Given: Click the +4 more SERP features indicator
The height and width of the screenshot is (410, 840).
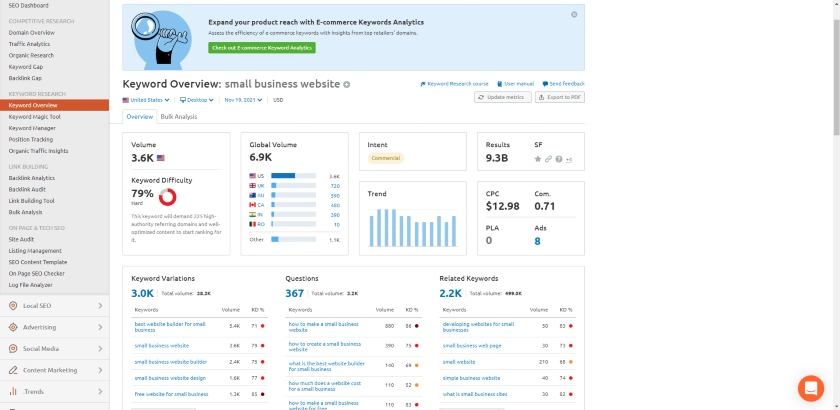Looking at the screenshot, I should click(569, 160).
